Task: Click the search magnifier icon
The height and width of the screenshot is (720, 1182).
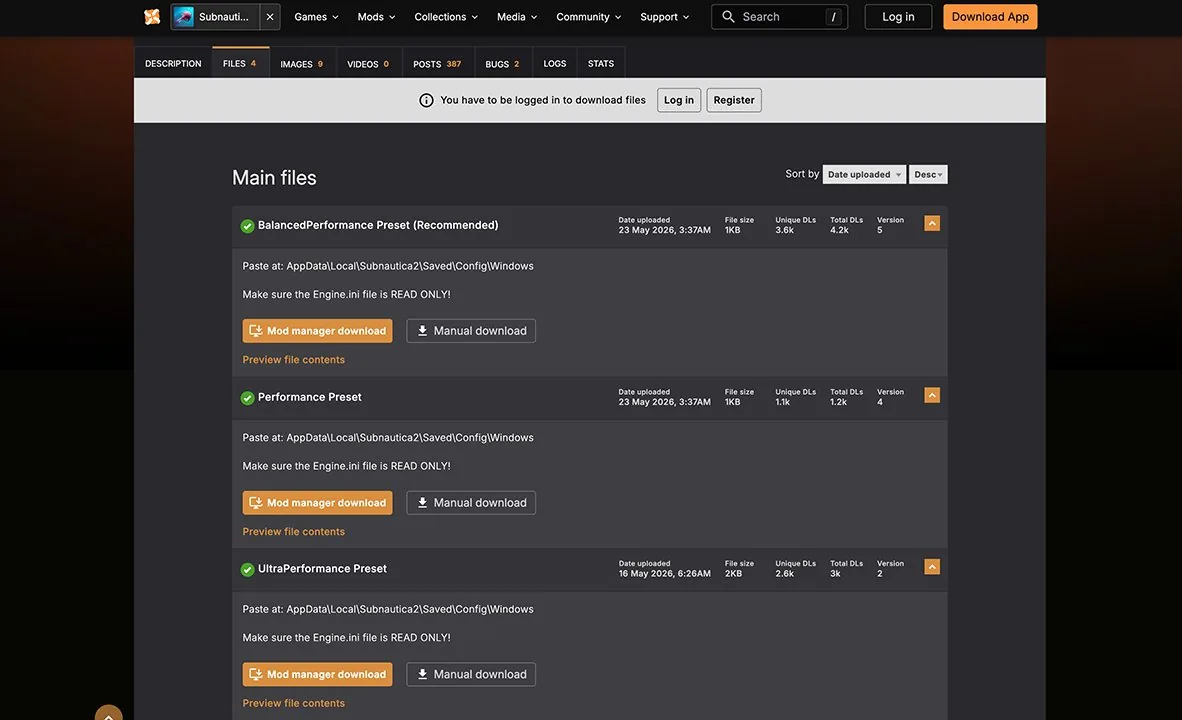Action: 728,17
